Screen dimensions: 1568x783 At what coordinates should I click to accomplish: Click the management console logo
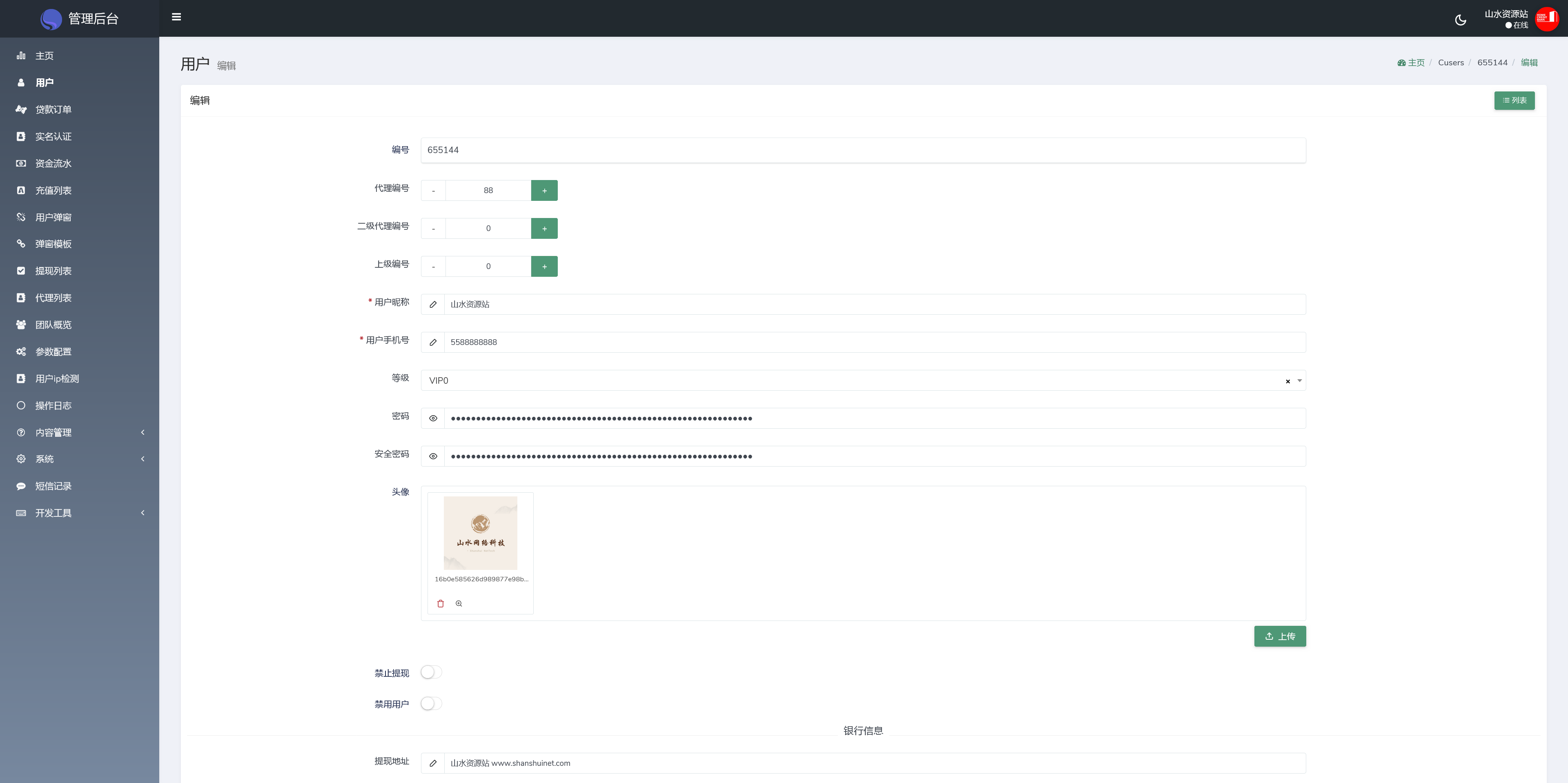51,19
